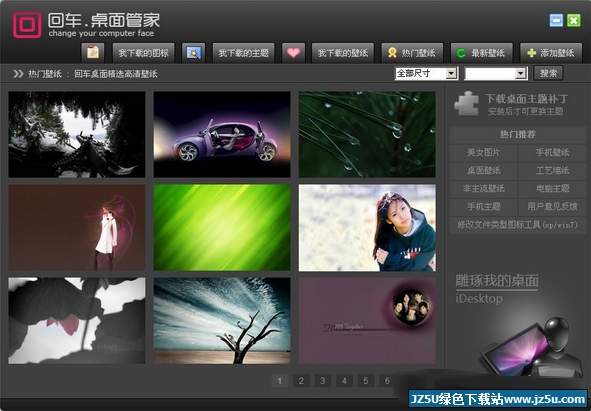Open 电脑主题 recommendation link
Image resolution: width=591 pixels, height=411 pixels.
coord(553,188)
